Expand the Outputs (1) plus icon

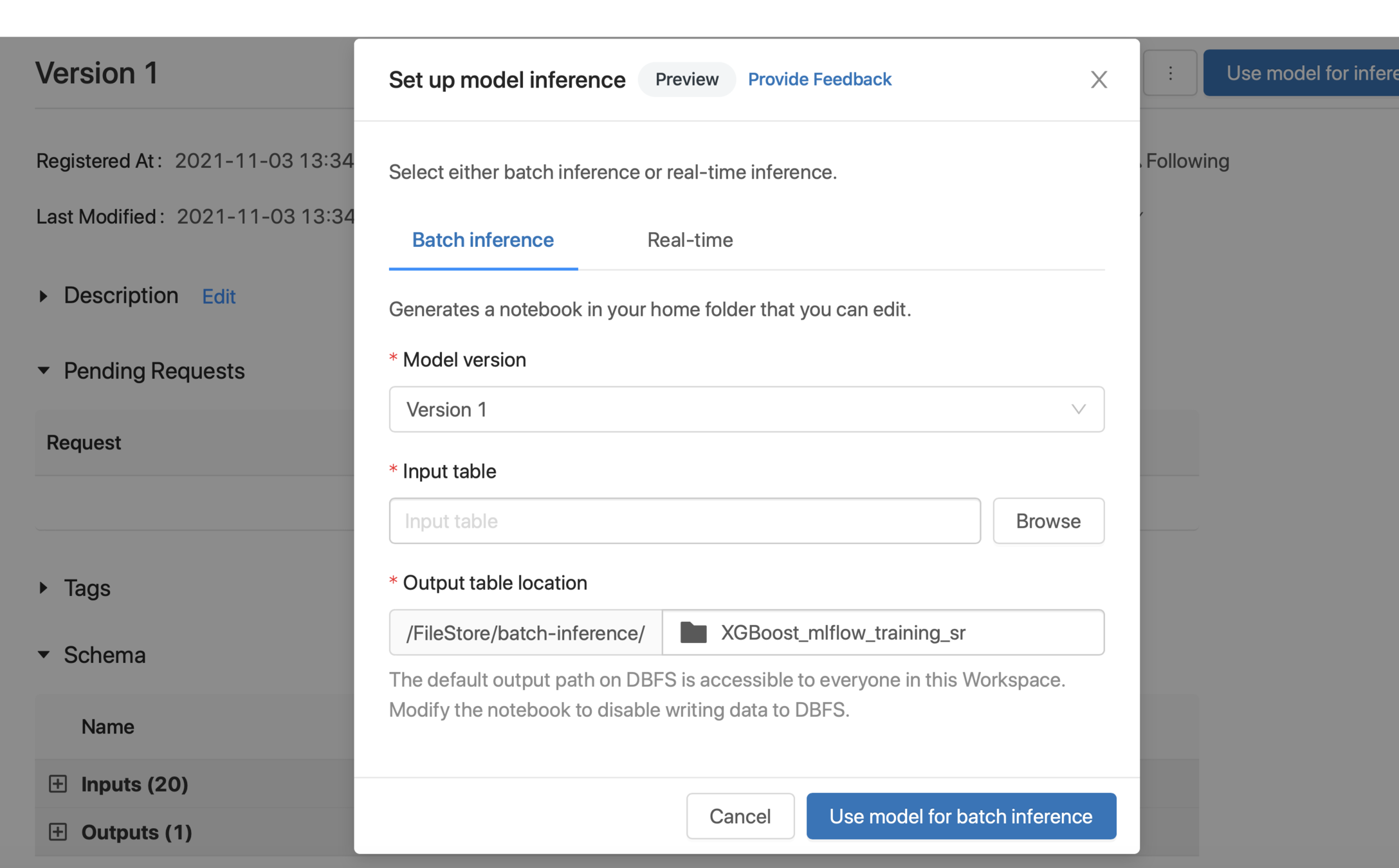[58, 832]
